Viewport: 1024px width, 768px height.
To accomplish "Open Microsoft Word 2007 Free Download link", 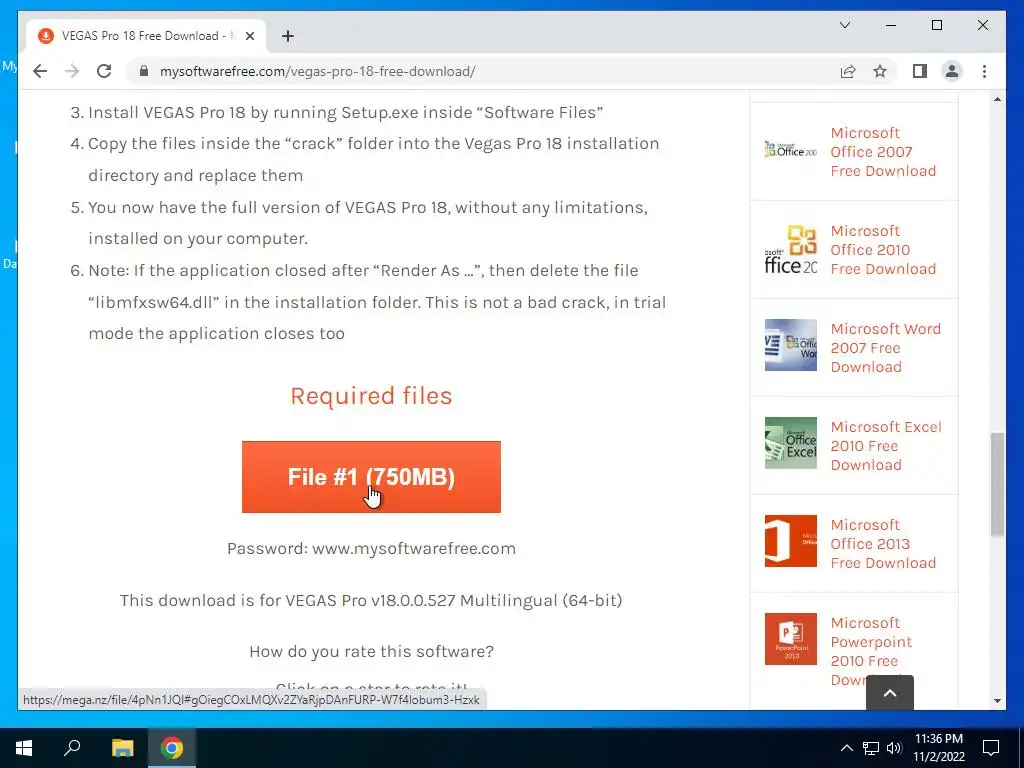I will coord(886,347).
